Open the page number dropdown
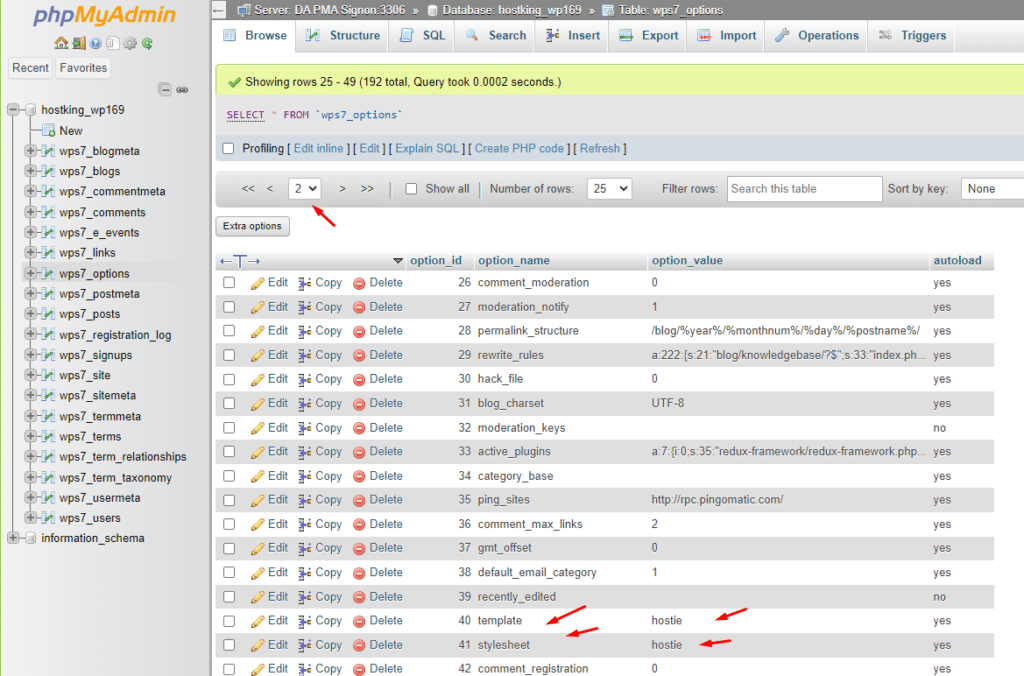Viewport: 1024px width, 676px height. click(x=304, y=188)
